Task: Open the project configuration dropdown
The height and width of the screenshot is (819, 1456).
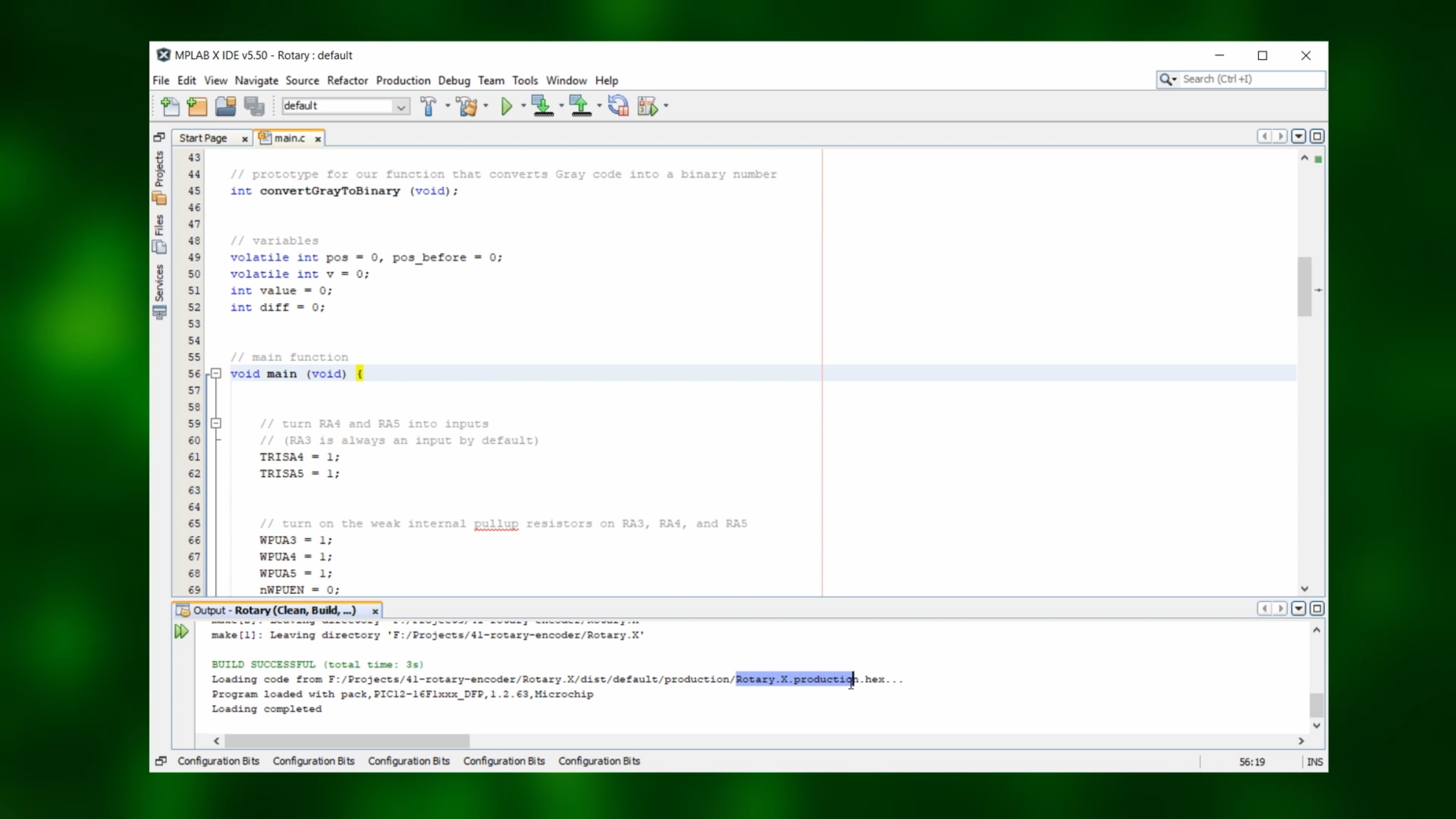Action: pyautogui.click(x=401, y=106)
